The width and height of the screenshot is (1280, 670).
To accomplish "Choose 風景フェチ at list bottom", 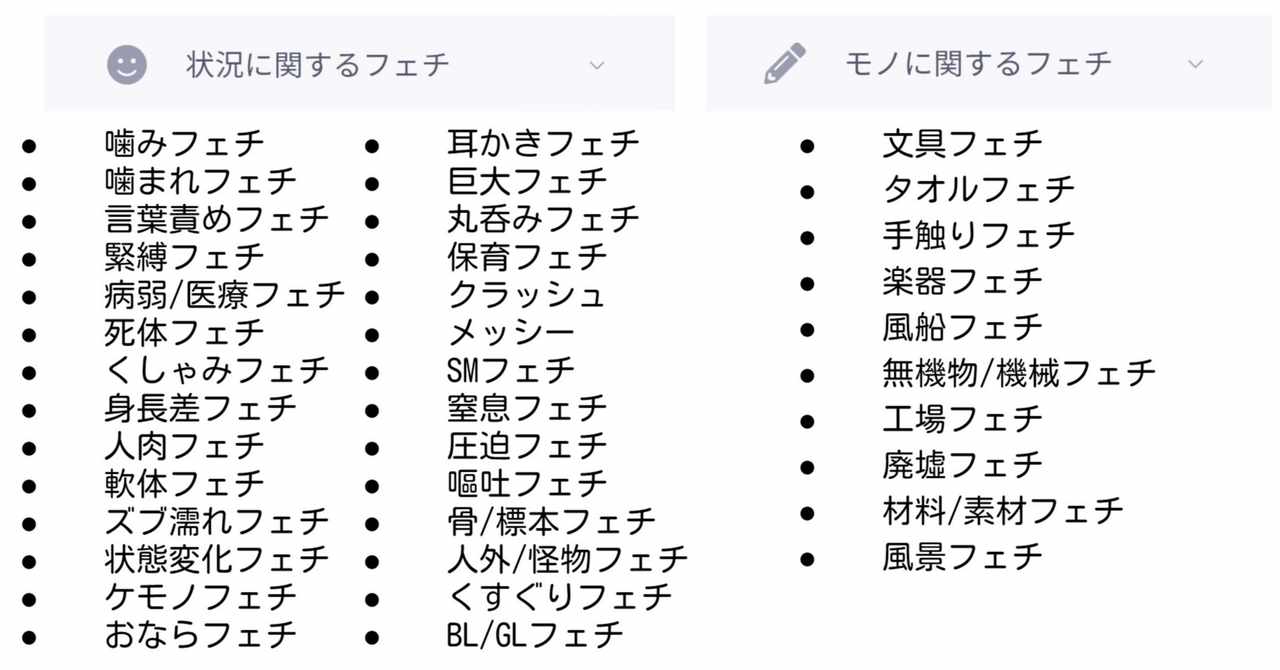I will coord(962,557).
